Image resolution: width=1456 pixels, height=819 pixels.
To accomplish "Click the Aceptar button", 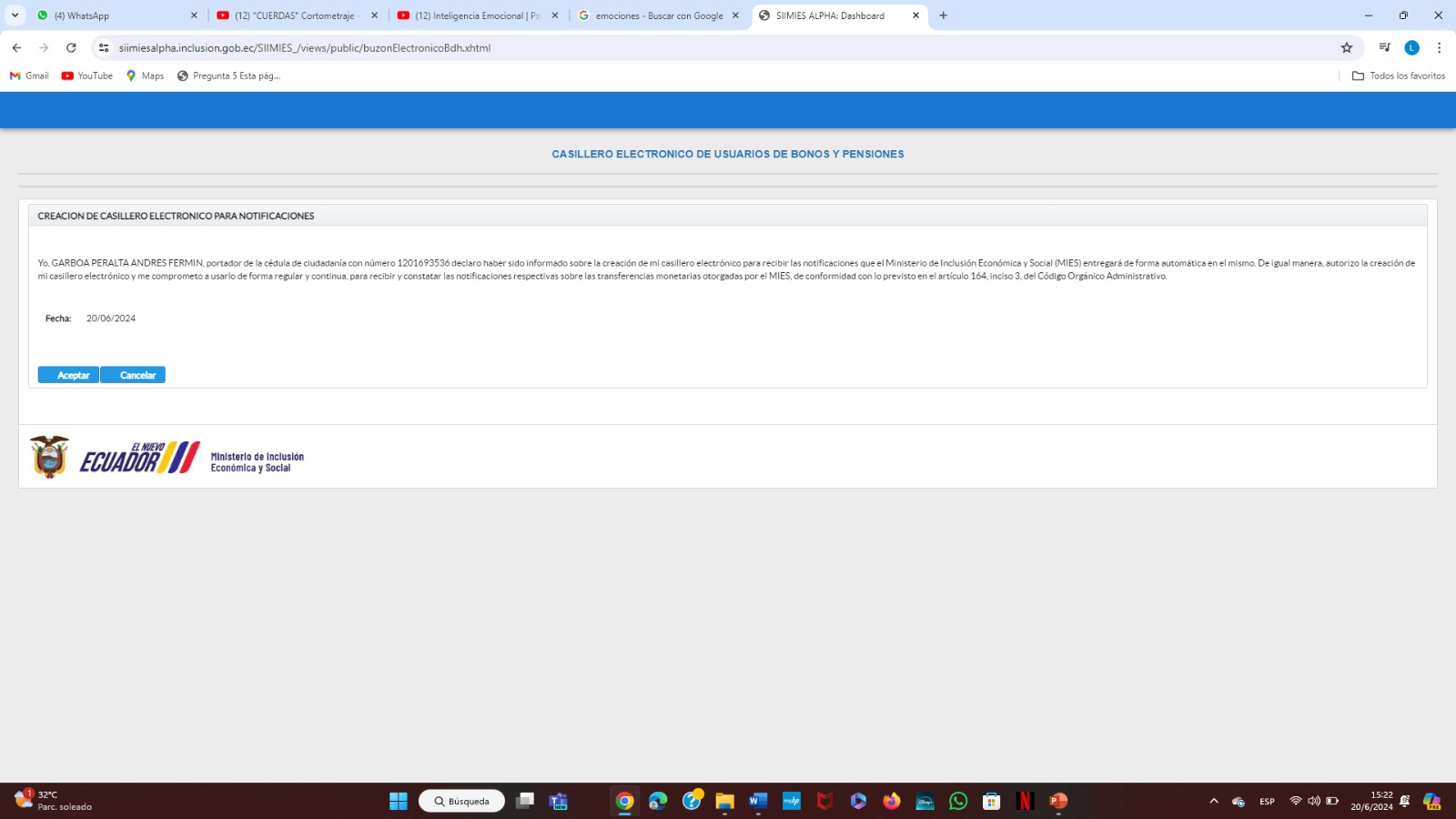I will [68, 375].
